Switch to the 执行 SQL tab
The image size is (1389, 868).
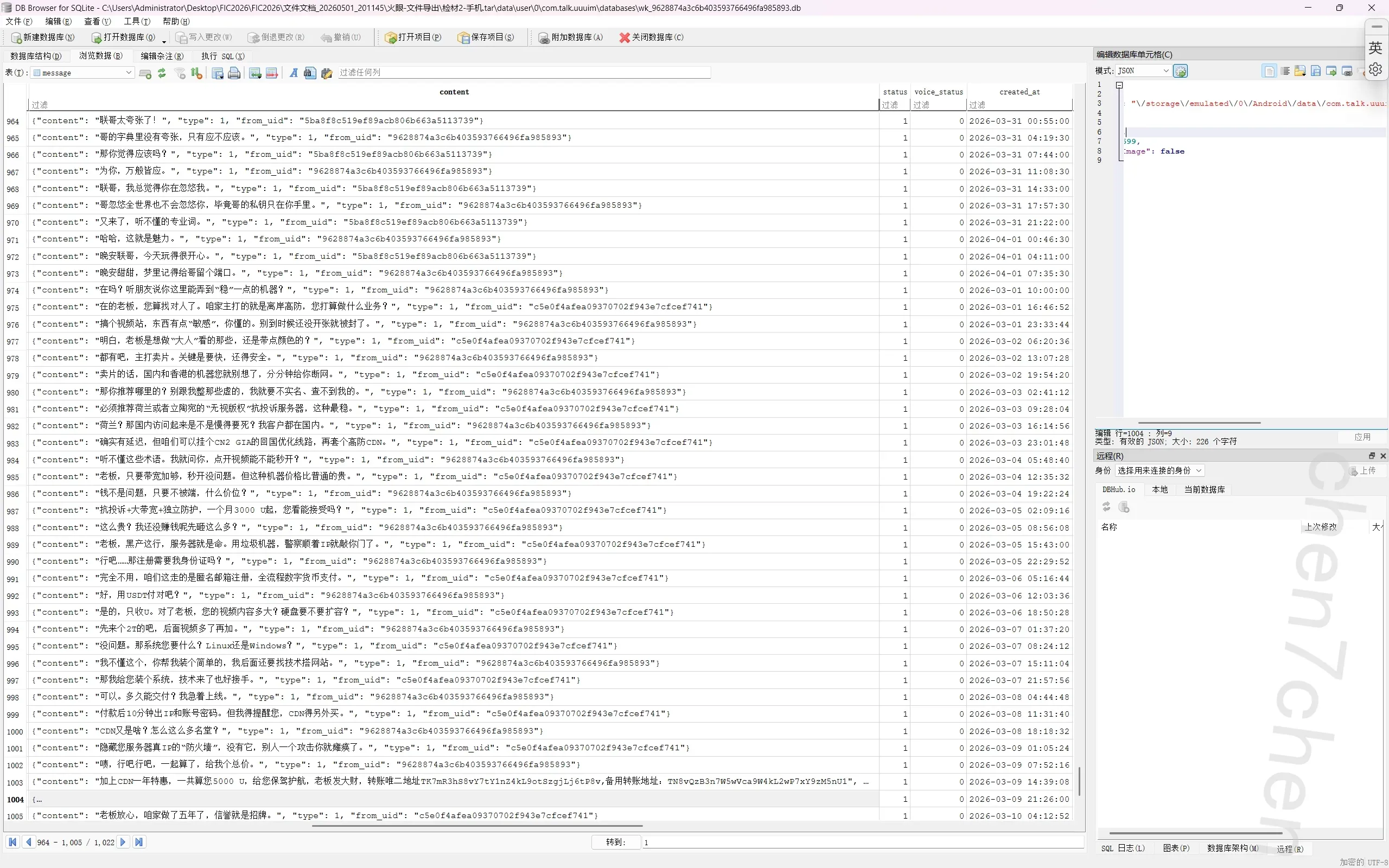pos(222,56)
